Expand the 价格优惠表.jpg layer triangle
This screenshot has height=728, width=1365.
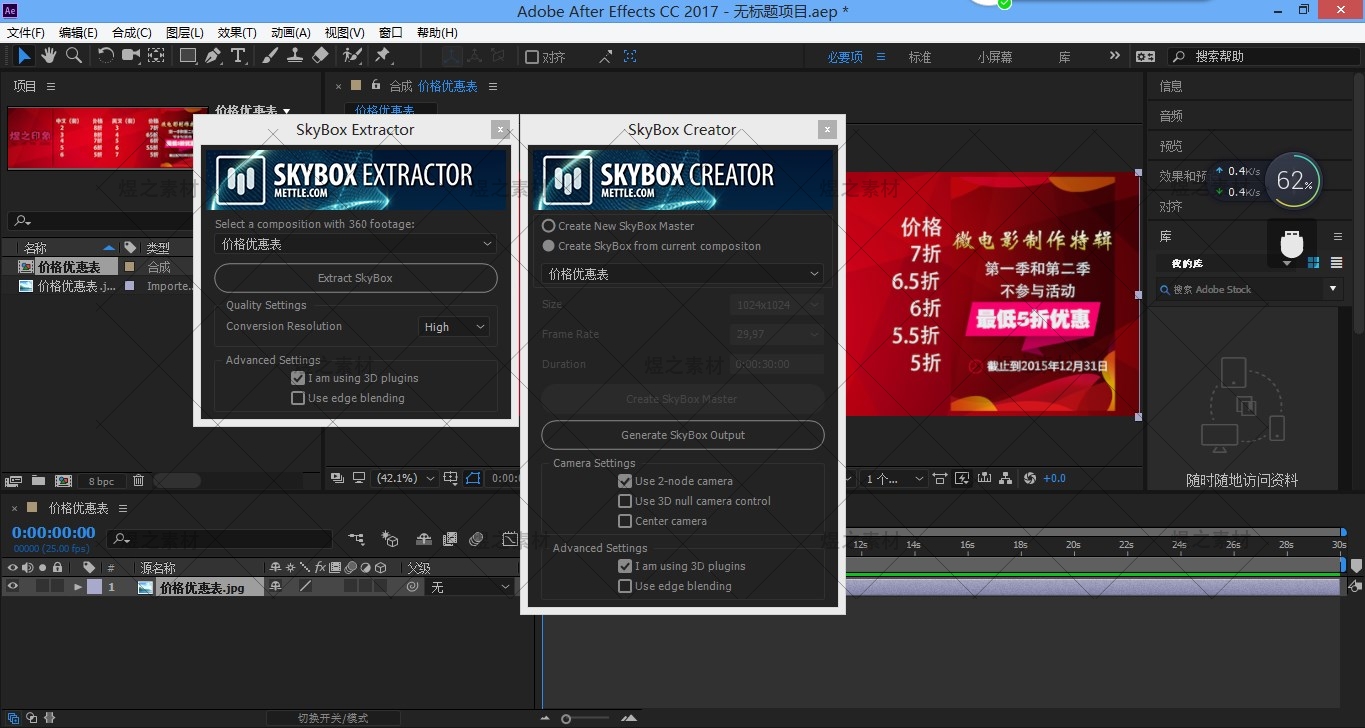tap(78, 587)
